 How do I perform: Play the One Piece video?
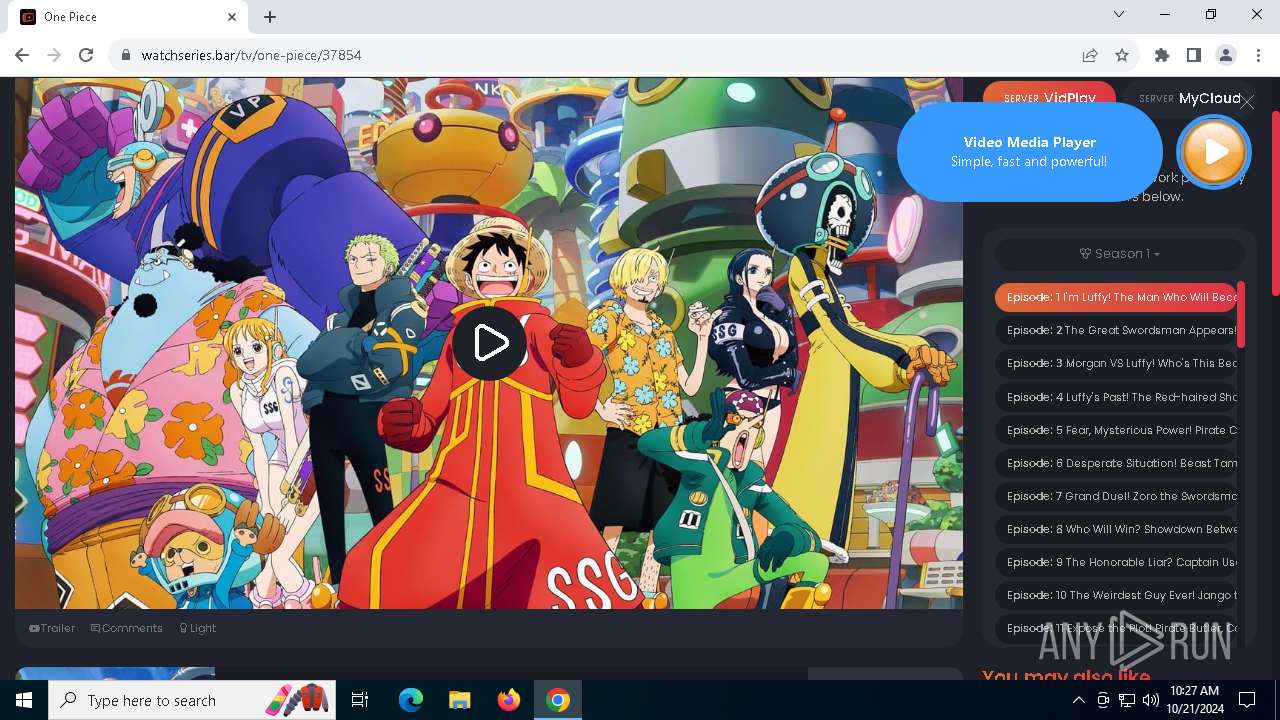click(x=489, y=343)
